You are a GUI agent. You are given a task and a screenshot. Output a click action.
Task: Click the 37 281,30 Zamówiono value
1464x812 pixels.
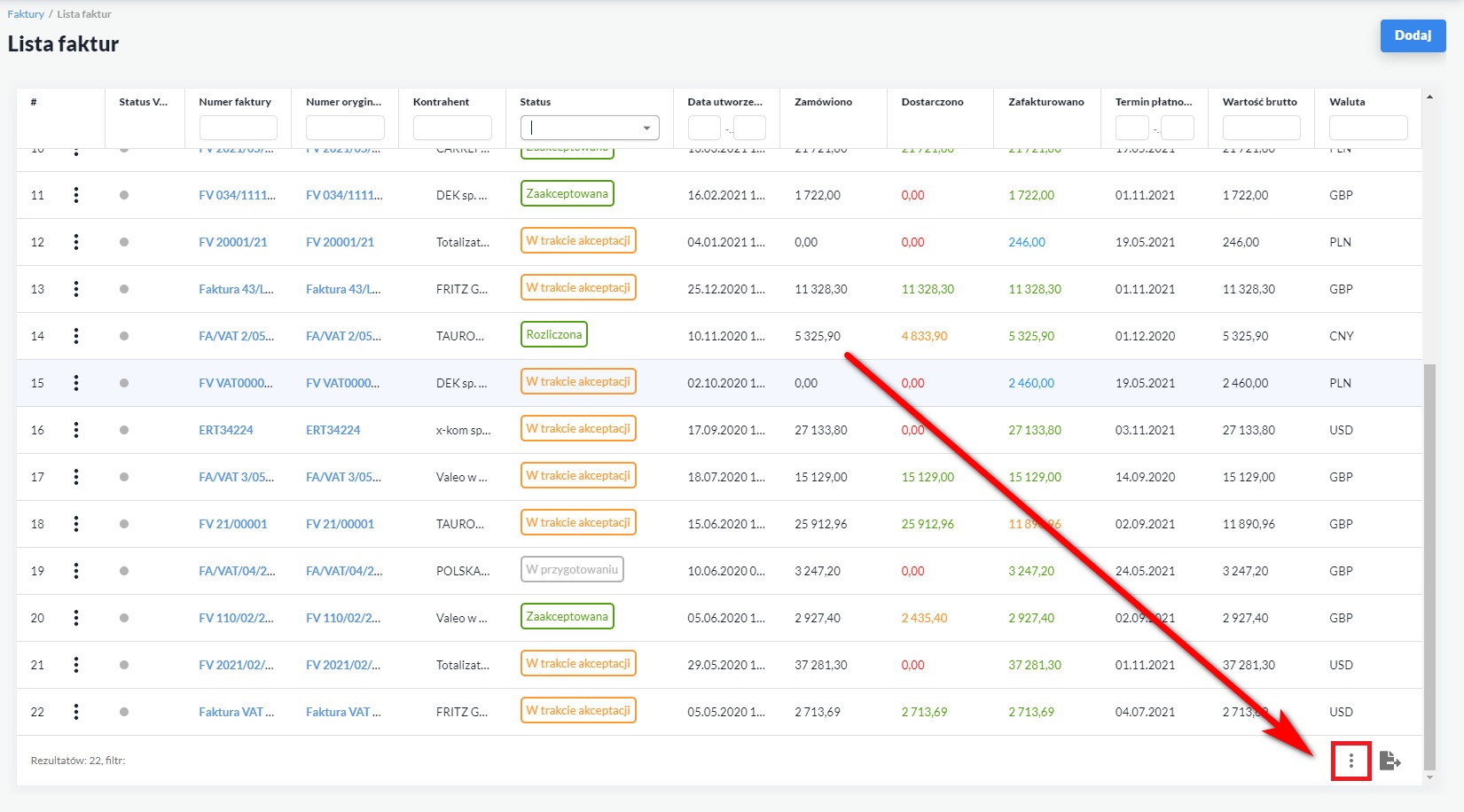[821, 665]
